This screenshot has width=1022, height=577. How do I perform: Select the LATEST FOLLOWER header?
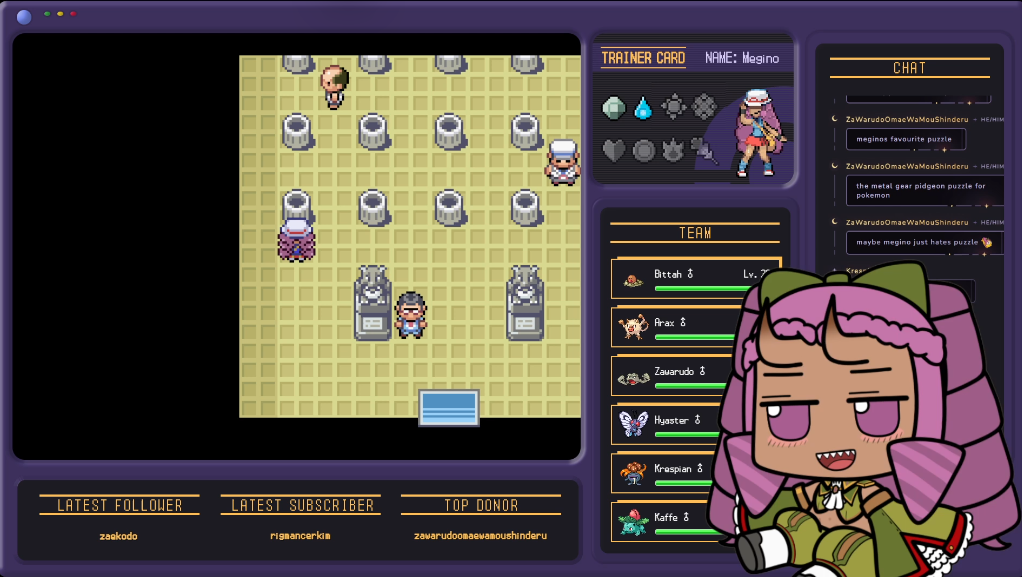pos(119,505)
